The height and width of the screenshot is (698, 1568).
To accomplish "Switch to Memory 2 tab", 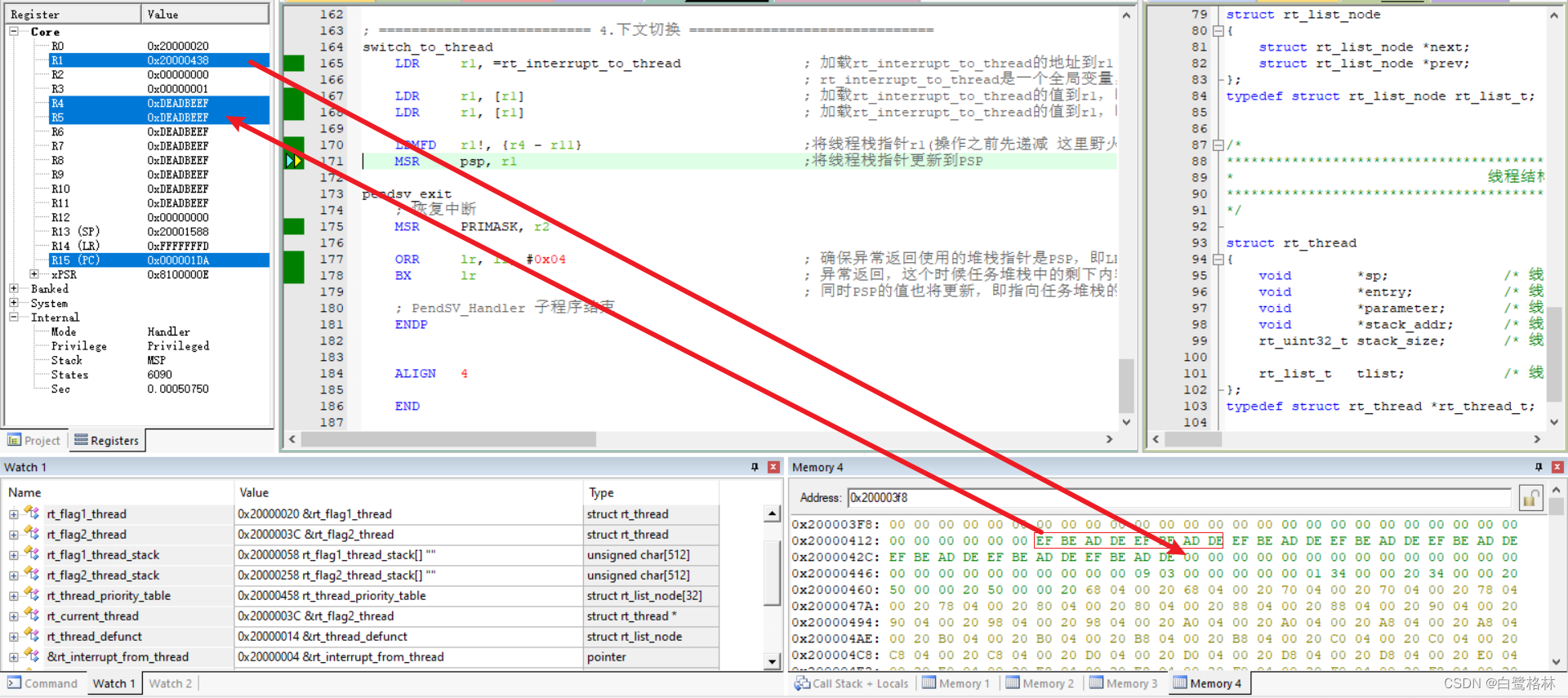I will [x=1040, y=683].
